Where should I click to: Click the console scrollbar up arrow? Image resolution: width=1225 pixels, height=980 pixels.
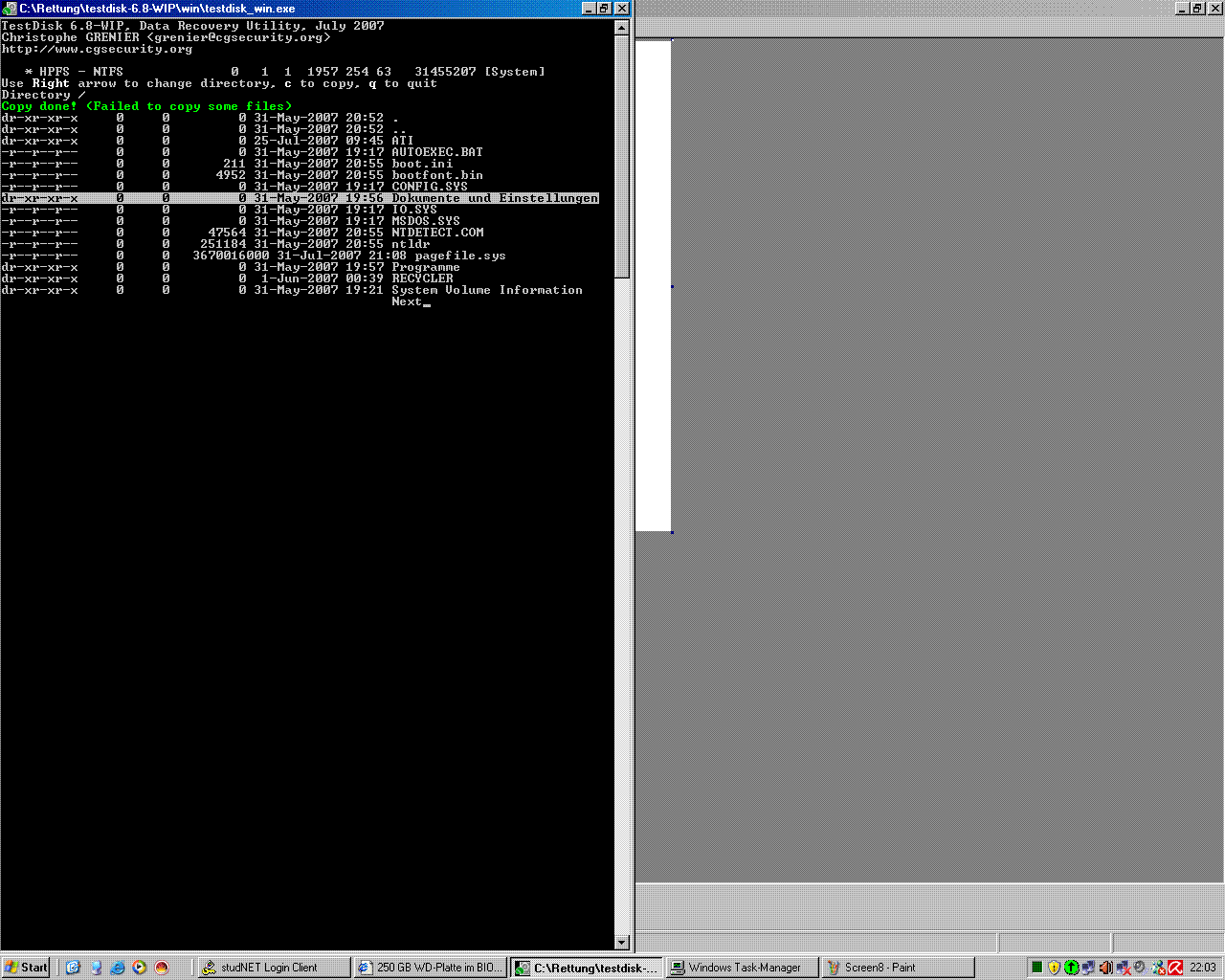pyautogui.click(x=621, y=27)
